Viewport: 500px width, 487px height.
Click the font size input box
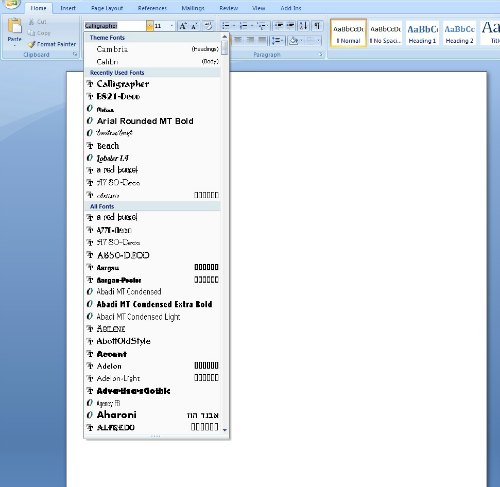(x=161, y=26)
